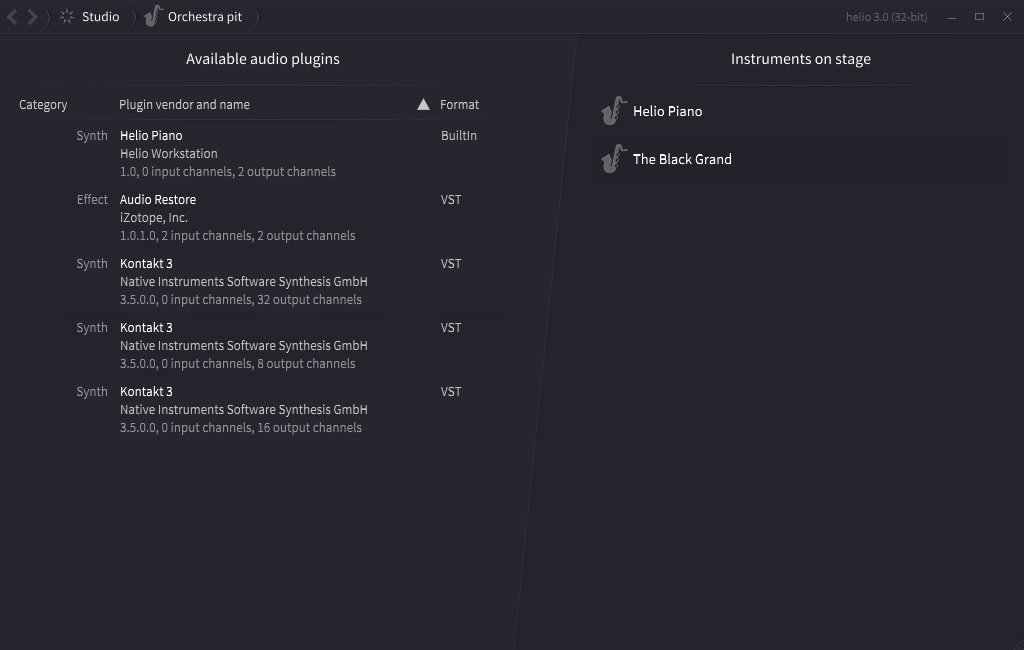
Task: Click the forward navigation arrow
Action: (32, 17)
